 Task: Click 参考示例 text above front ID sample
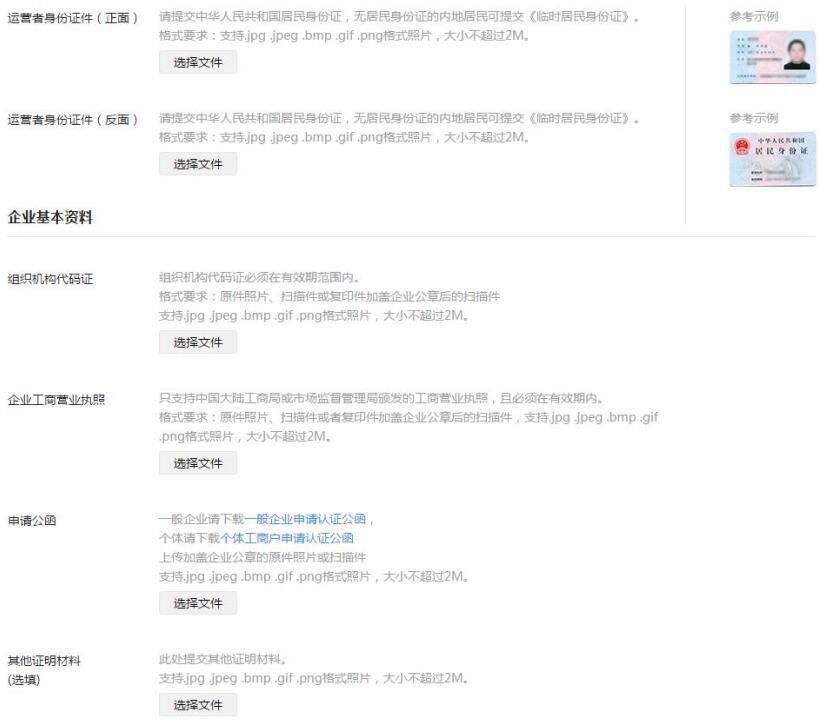pyautogui.click(x=754, y=17)
